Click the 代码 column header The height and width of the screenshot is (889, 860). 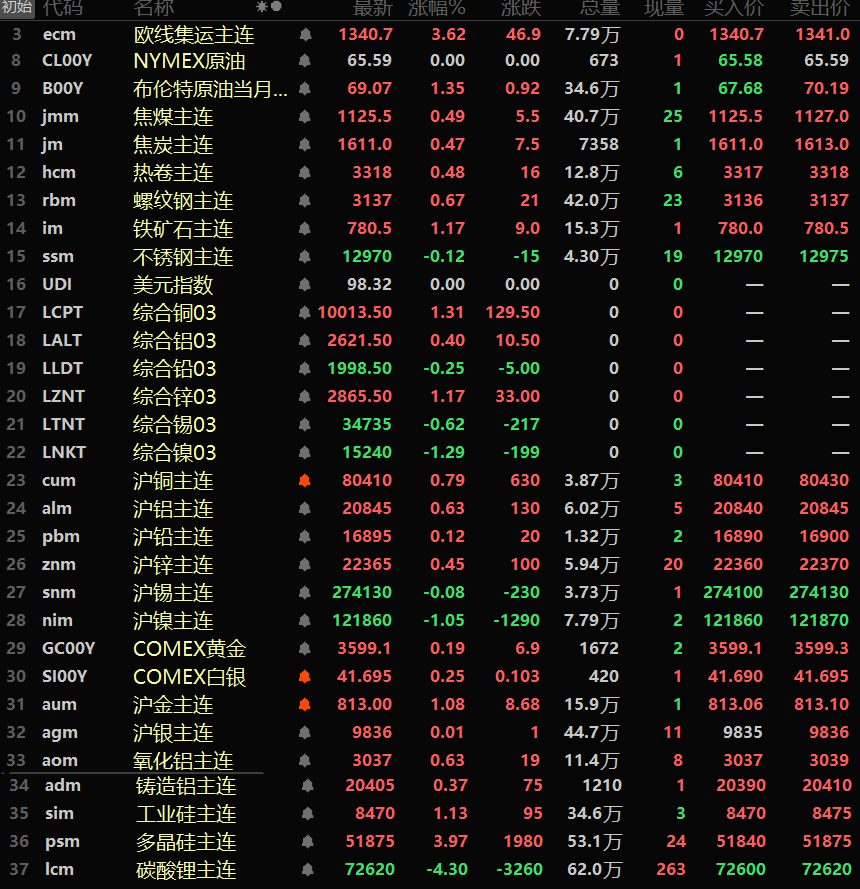pyautogui.click(x=62, y=8)
